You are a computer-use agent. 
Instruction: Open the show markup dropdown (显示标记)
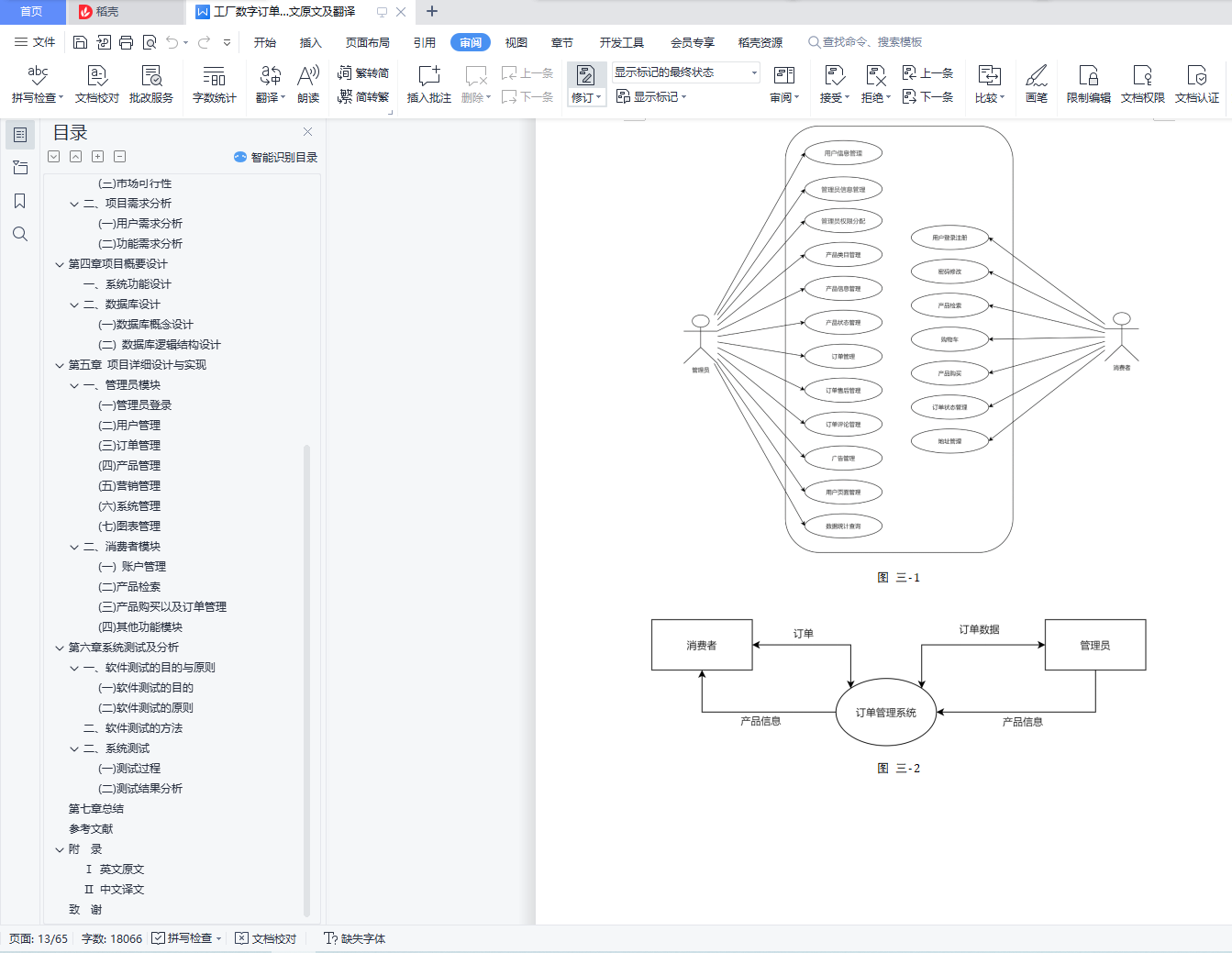click(x=651, y=96)
